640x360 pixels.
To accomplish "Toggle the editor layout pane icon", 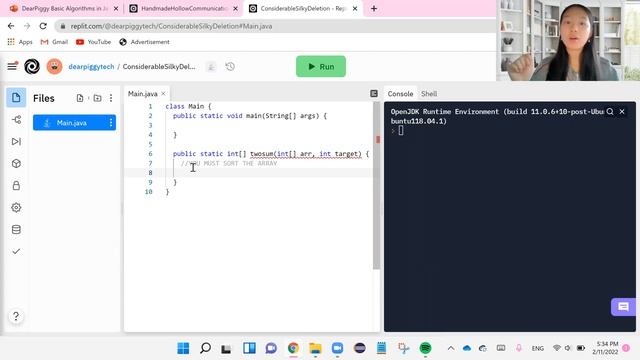I will pos(374,93).
